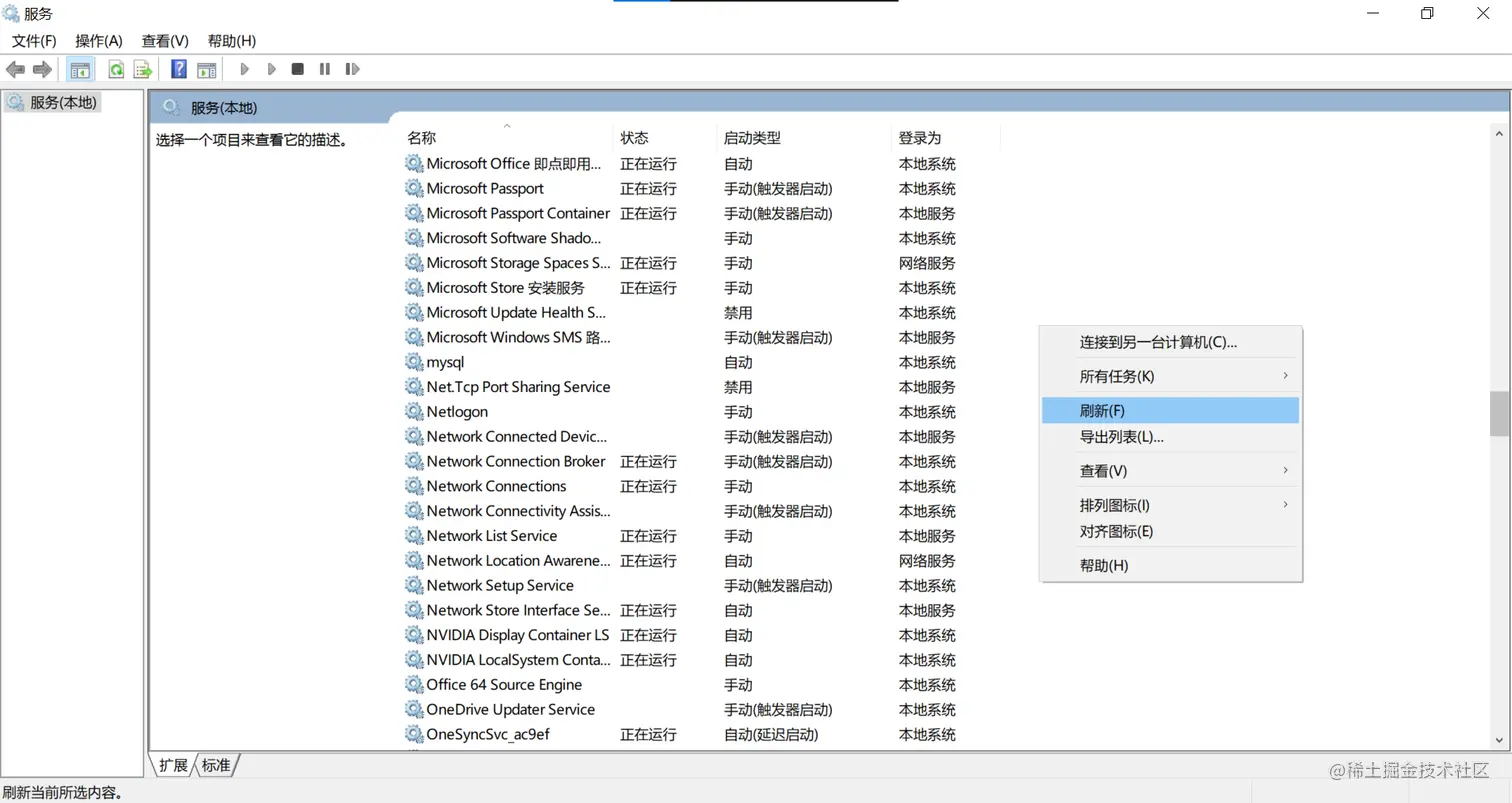Select the NVIDIA LocalSystem Conta... service name
The width and height of the screenshot is (1512, 803).
[x=518, y=660]
